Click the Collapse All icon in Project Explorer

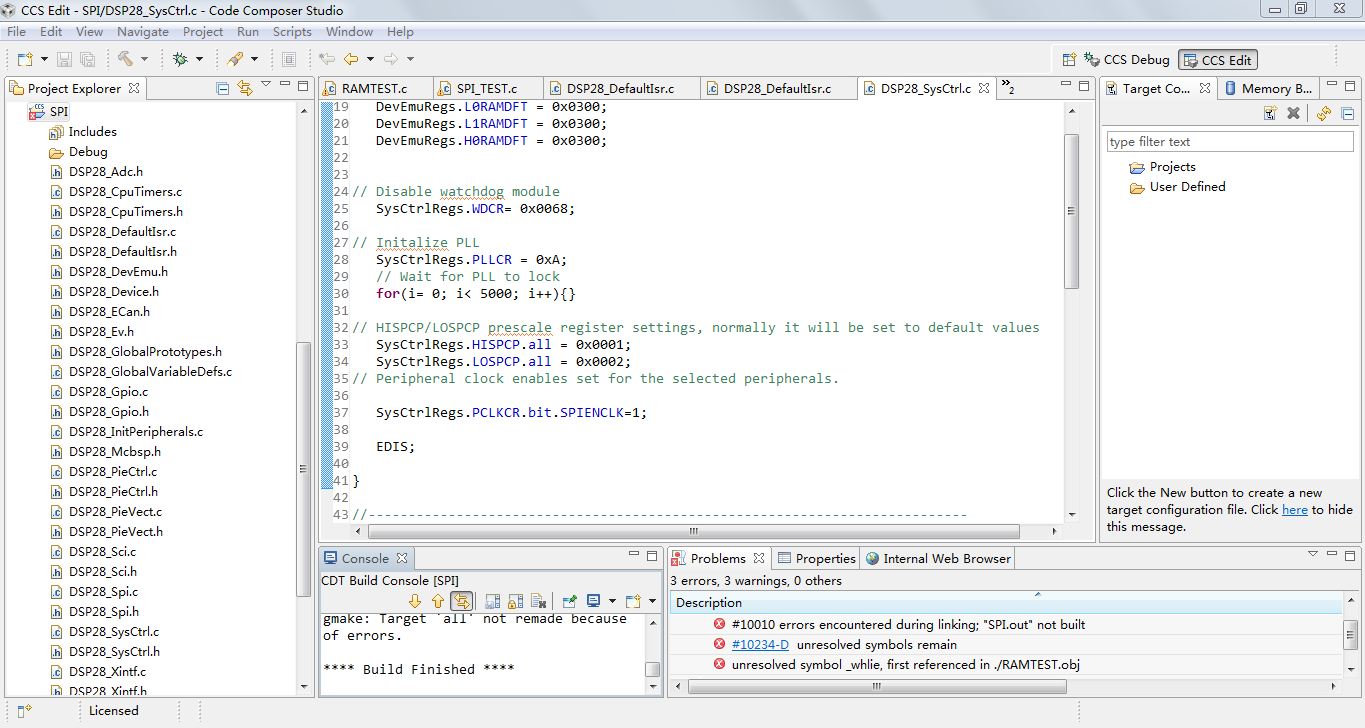[223, 88]
